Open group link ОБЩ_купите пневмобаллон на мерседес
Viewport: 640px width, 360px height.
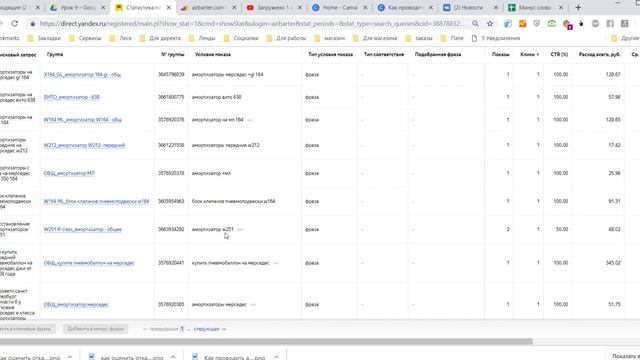pos(89,263)
